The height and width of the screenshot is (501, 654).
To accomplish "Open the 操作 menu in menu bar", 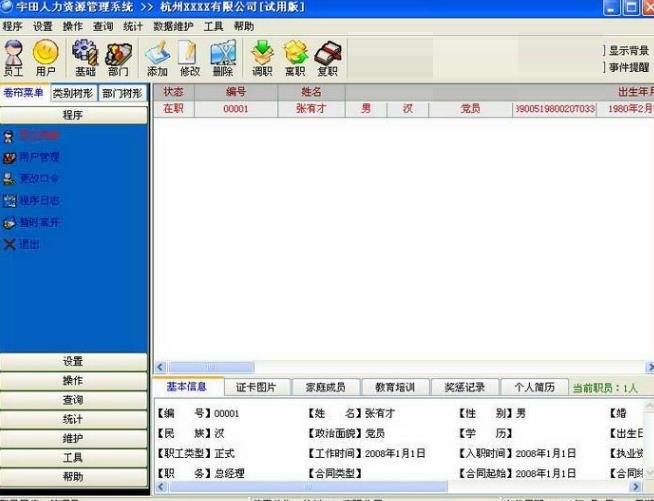I will [73, 26].
